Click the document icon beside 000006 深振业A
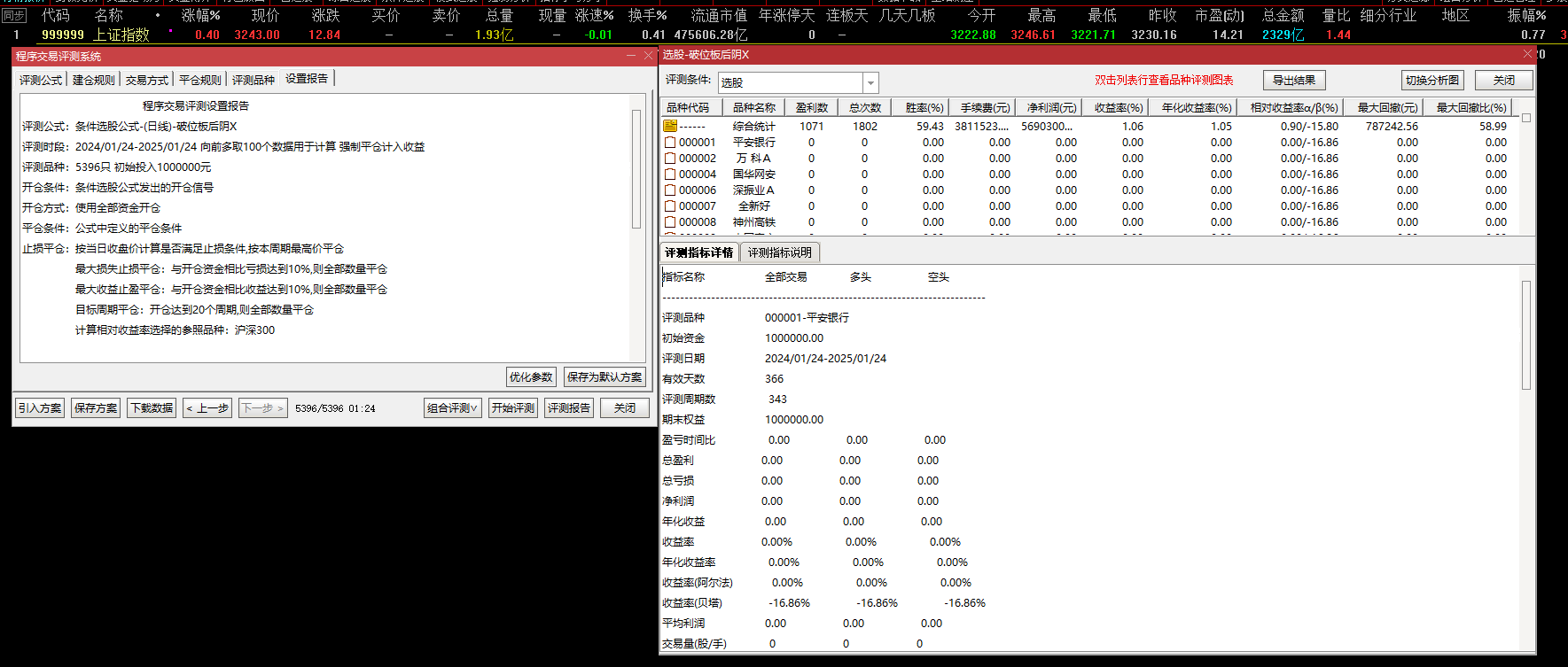Screen dimensions: 1568x667 [x=670, y=190]
